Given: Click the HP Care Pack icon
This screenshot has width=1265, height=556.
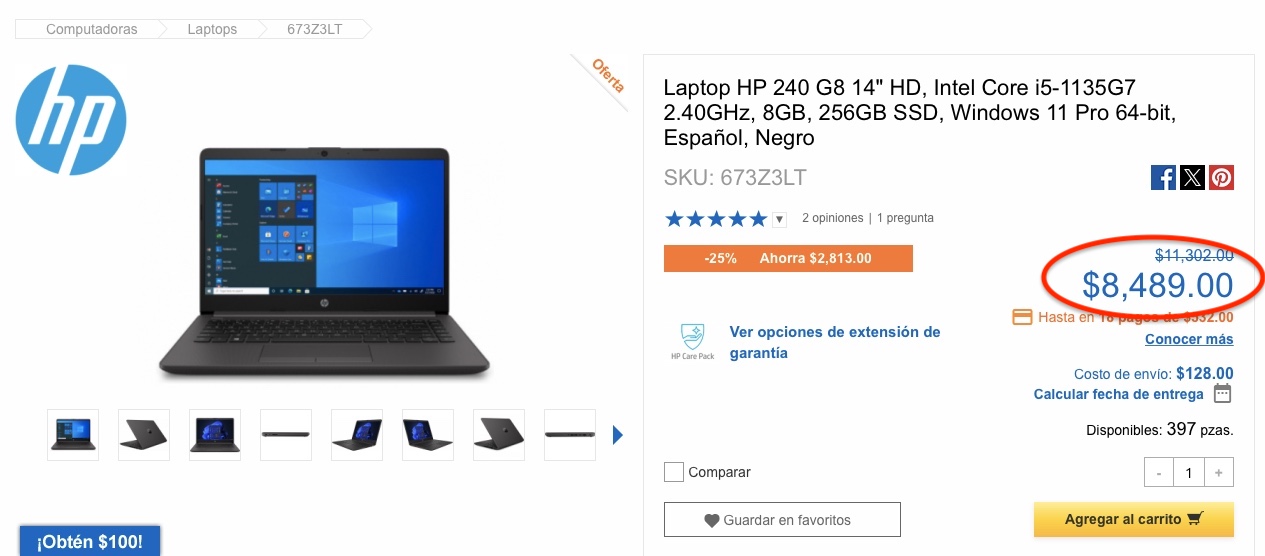Looking at the screenshot, I should (692, 341).
